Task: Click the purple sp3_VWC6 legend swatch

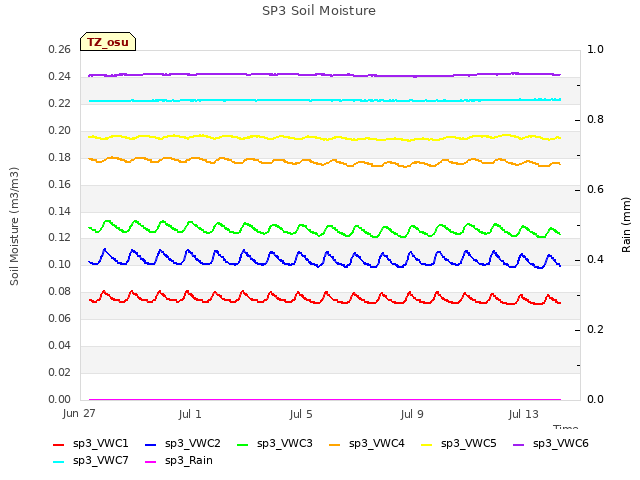Action: [519, 444]
